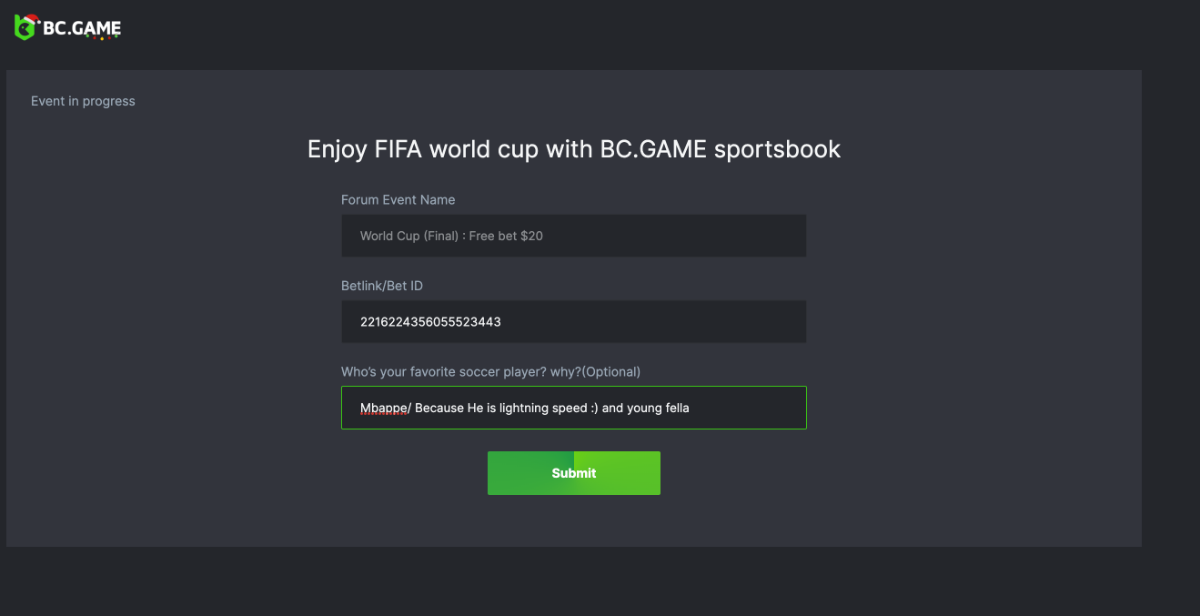Click the favorite soccer player question label
Image resolution: width=1200 pixels, height=616 pixels.
[490, 372]
